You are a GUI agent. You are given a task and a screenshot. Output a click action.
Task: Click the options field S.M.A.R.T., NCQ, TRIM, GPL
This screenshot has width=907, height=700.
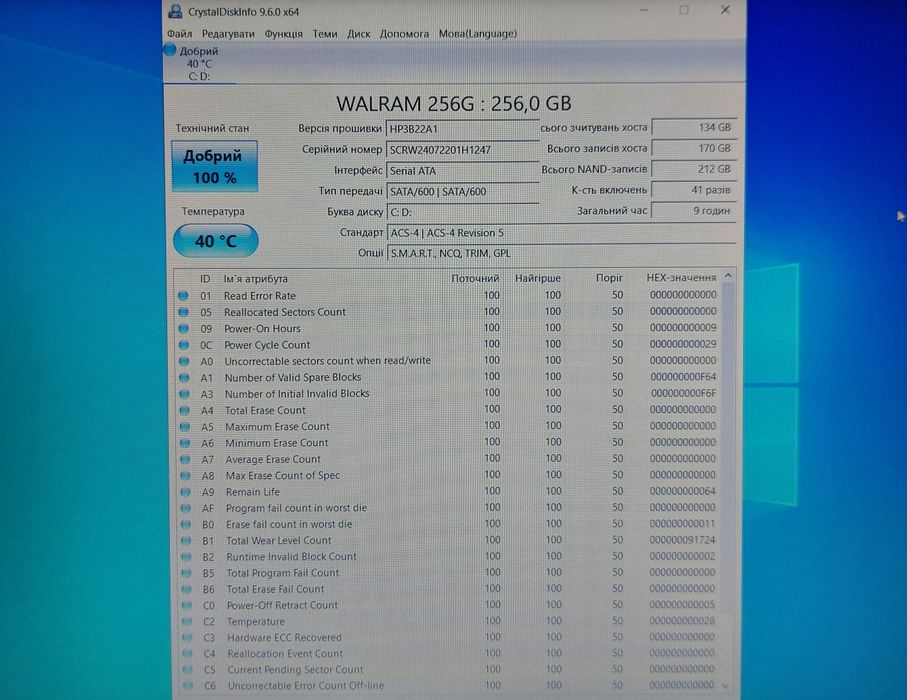[561, 253]
